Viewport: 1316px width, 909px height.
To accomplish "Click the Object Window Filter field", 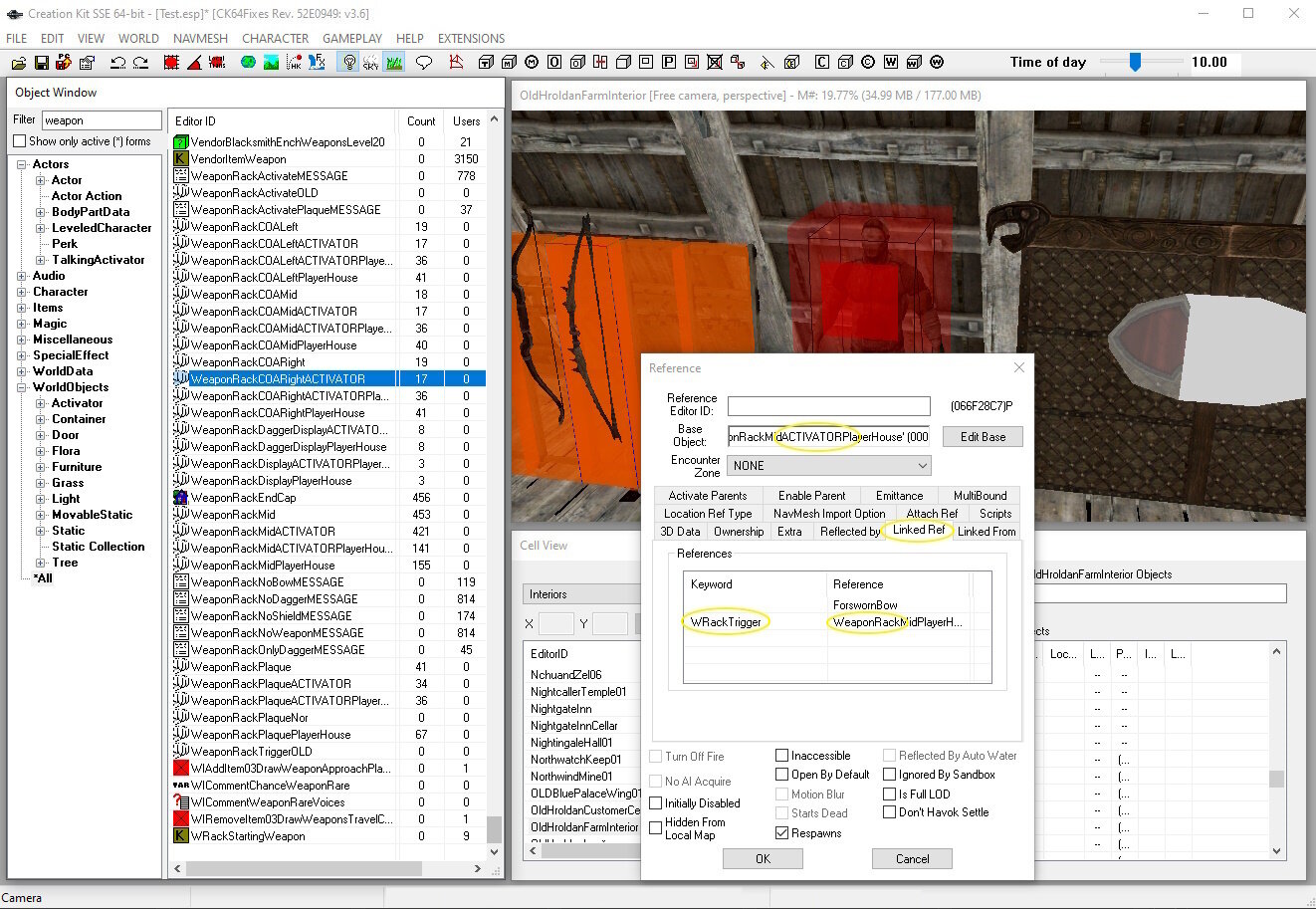I will (102, 120).
